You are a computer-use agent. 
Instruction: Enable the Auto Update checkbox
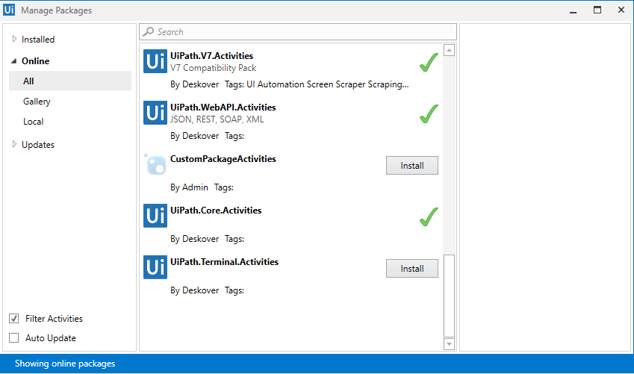(14, 338)
